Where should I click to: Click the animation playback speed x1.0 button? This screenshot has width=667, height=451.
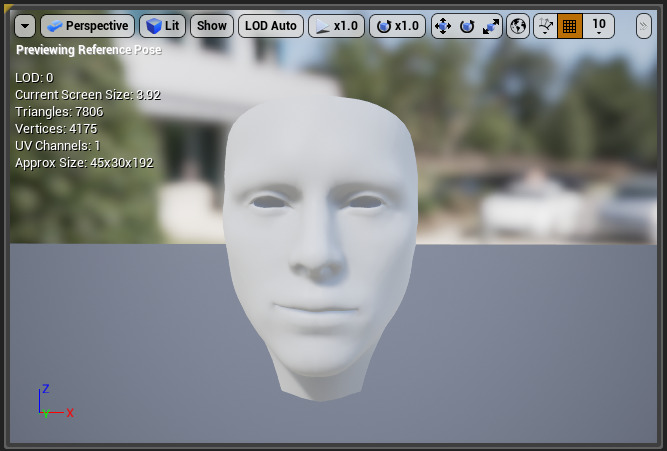click(336, 26)
